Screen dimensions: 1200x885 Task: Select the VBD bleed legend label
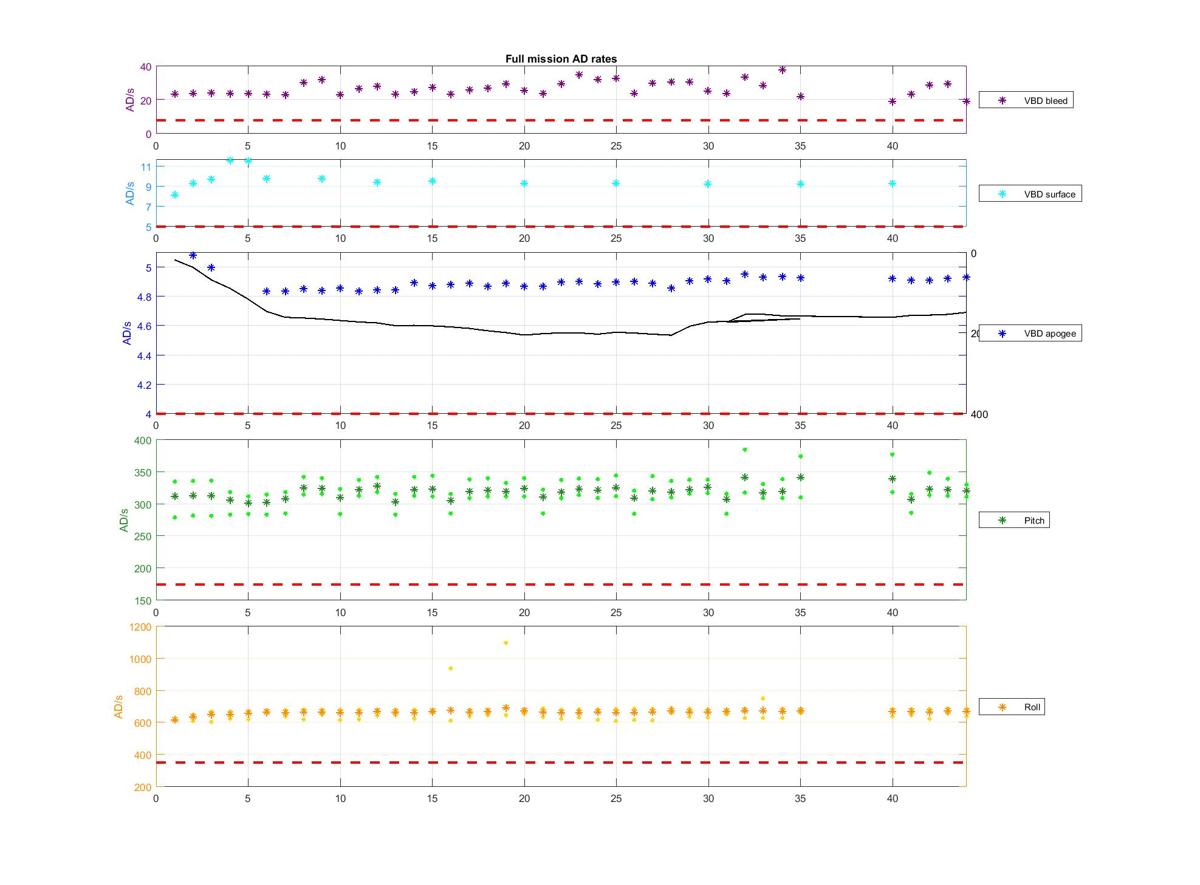[1044, 101]
